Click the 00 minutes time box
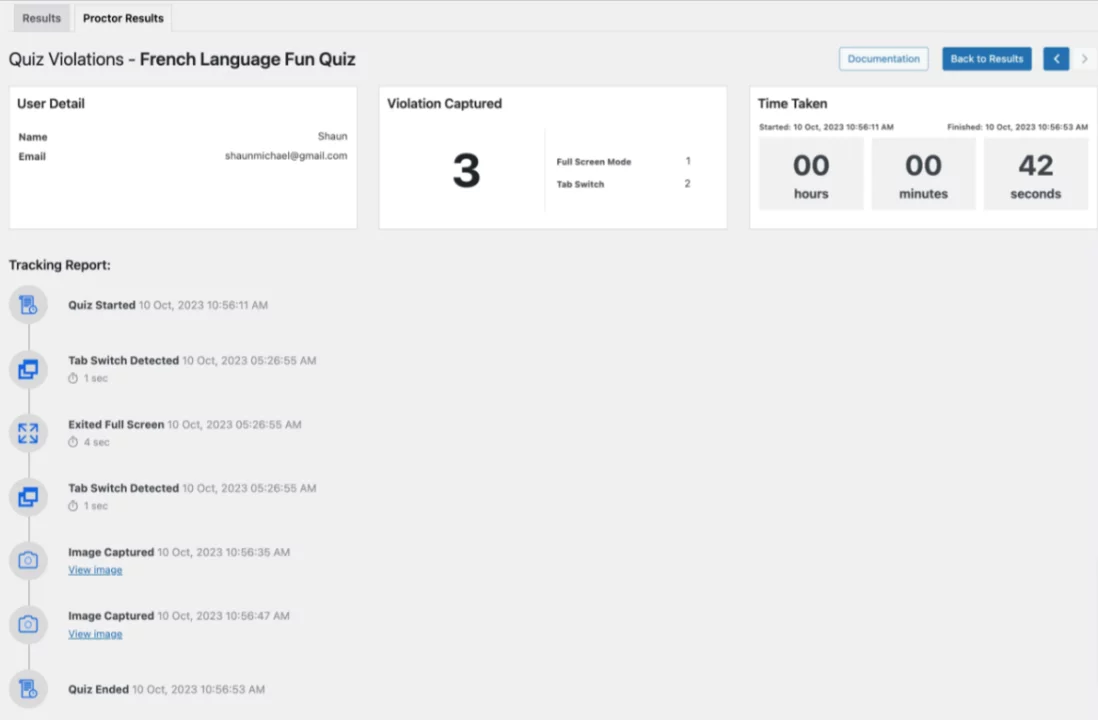1098x720 pixels. point(924,174)
